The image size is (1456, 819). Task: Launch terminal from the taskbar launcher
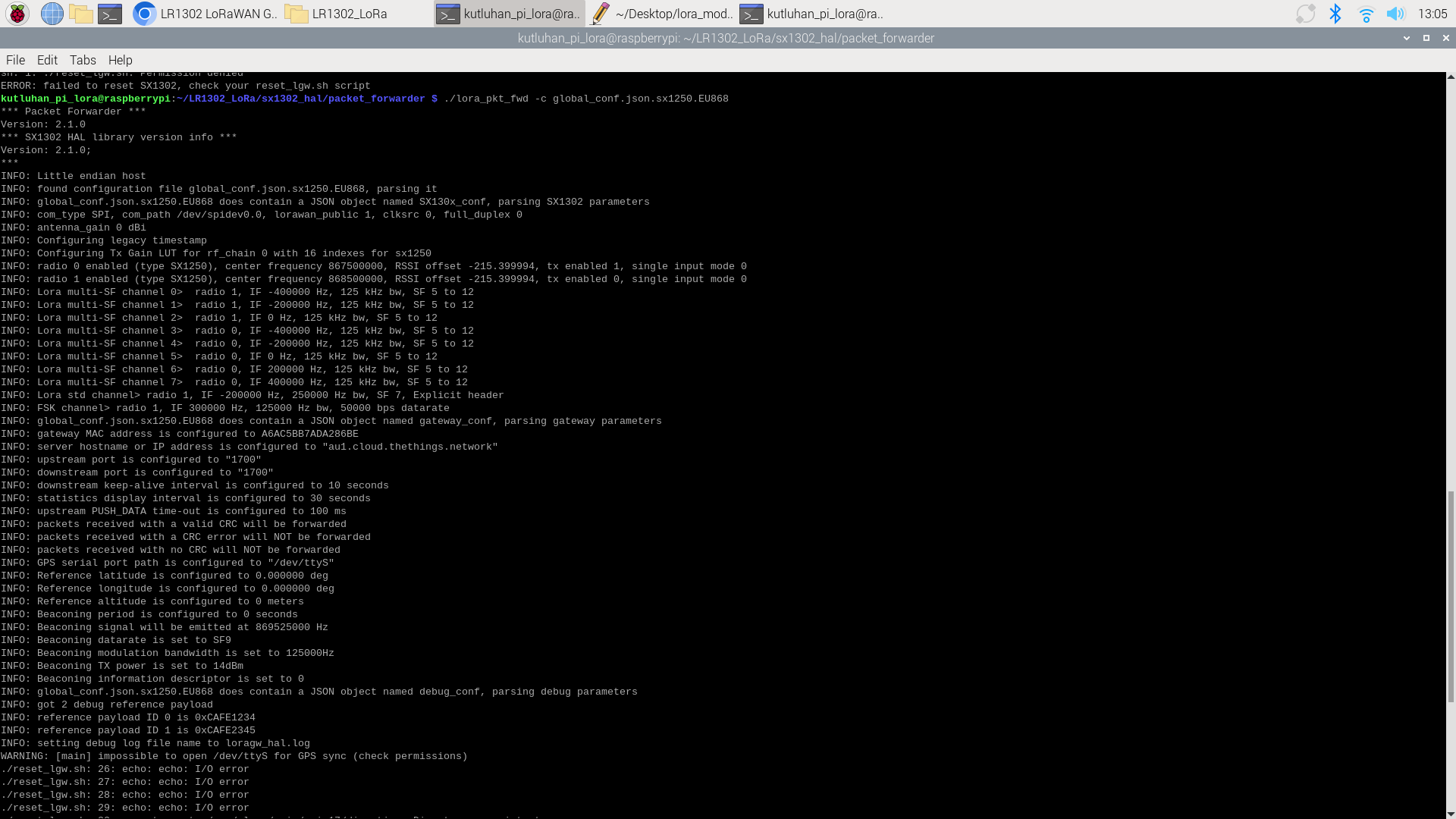[x=110, y=14]
